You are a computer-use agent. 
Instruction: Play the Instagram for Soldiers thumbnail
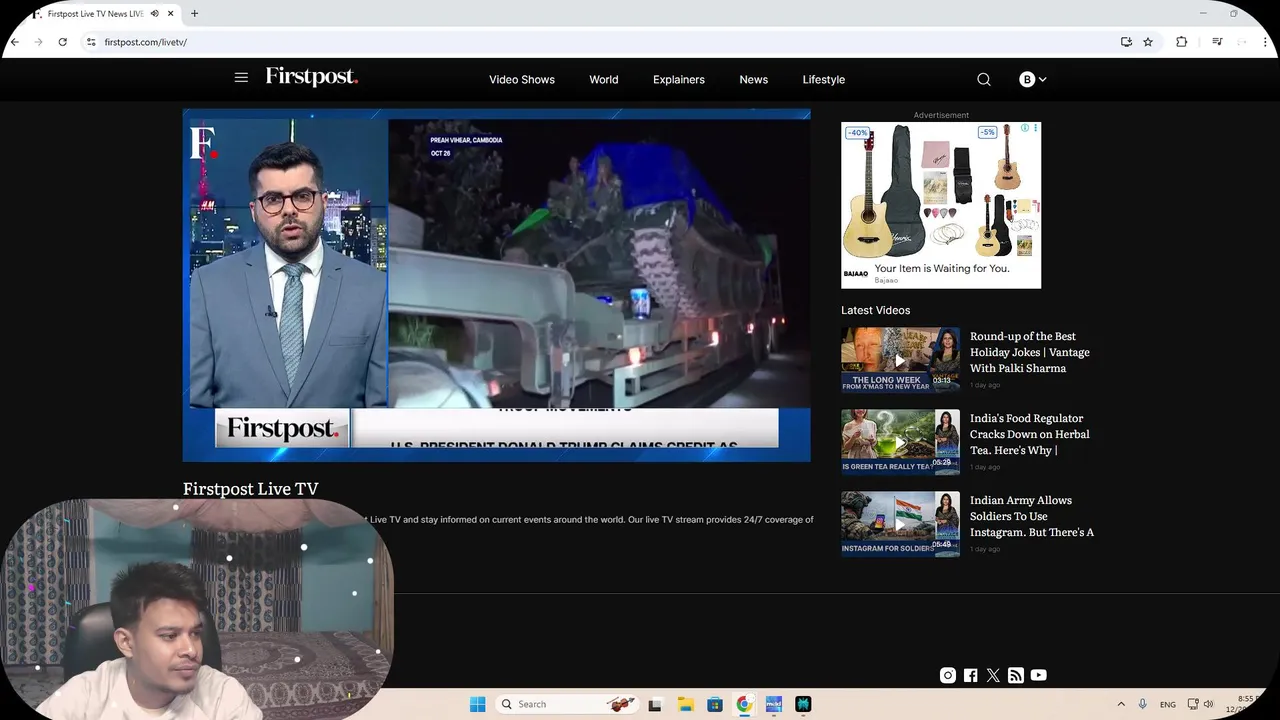[900, 524]
